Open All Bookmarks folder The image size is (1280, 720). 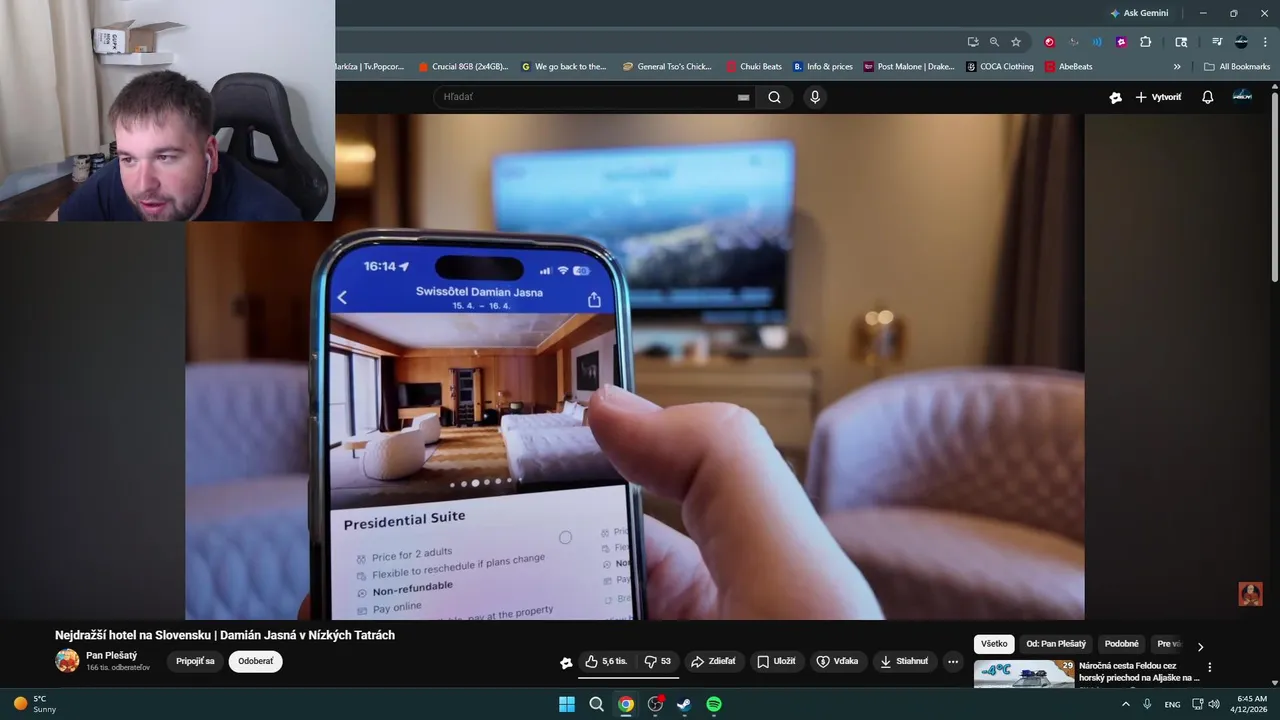pos(1237,67)
